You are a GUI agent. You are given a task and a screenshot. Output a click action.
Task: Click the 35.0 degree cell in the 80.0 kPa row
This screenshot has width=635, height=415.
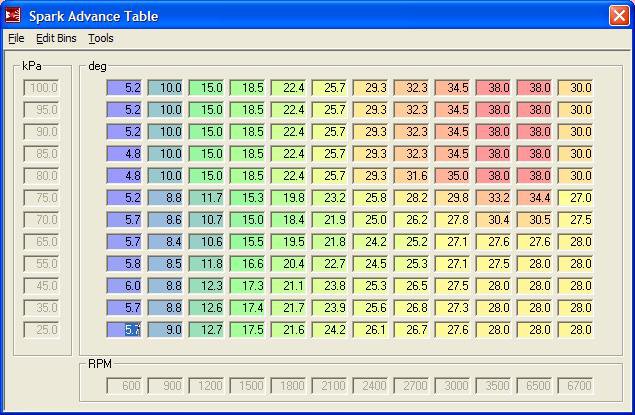(x=452, y=176)
